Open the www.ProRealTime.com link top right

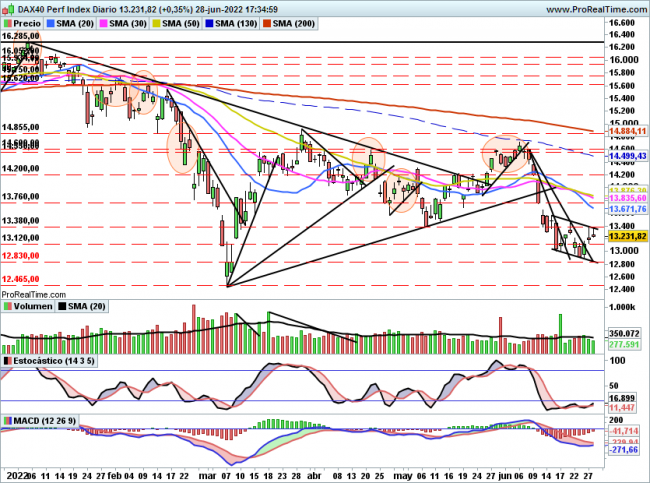pos(592,7)
